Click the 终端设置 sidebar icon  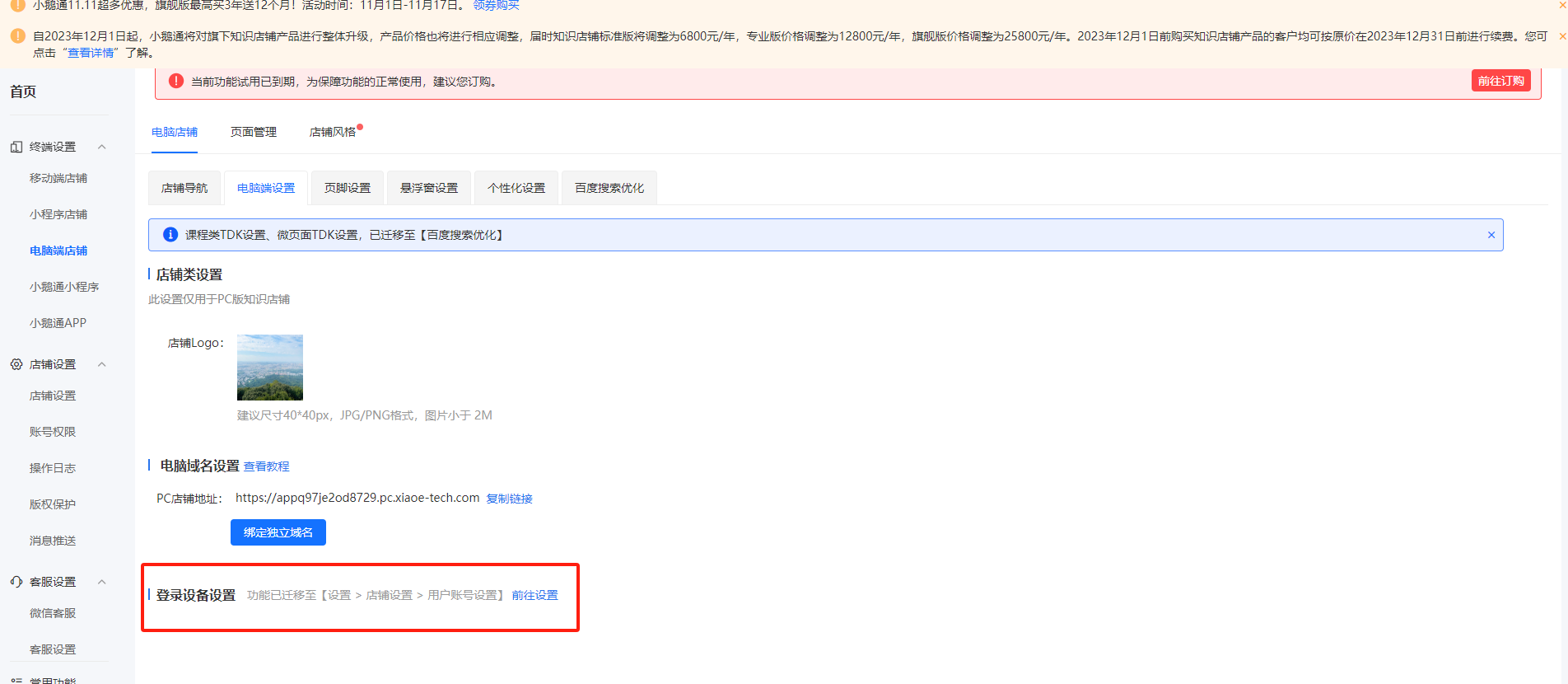(x=16, y=147)
